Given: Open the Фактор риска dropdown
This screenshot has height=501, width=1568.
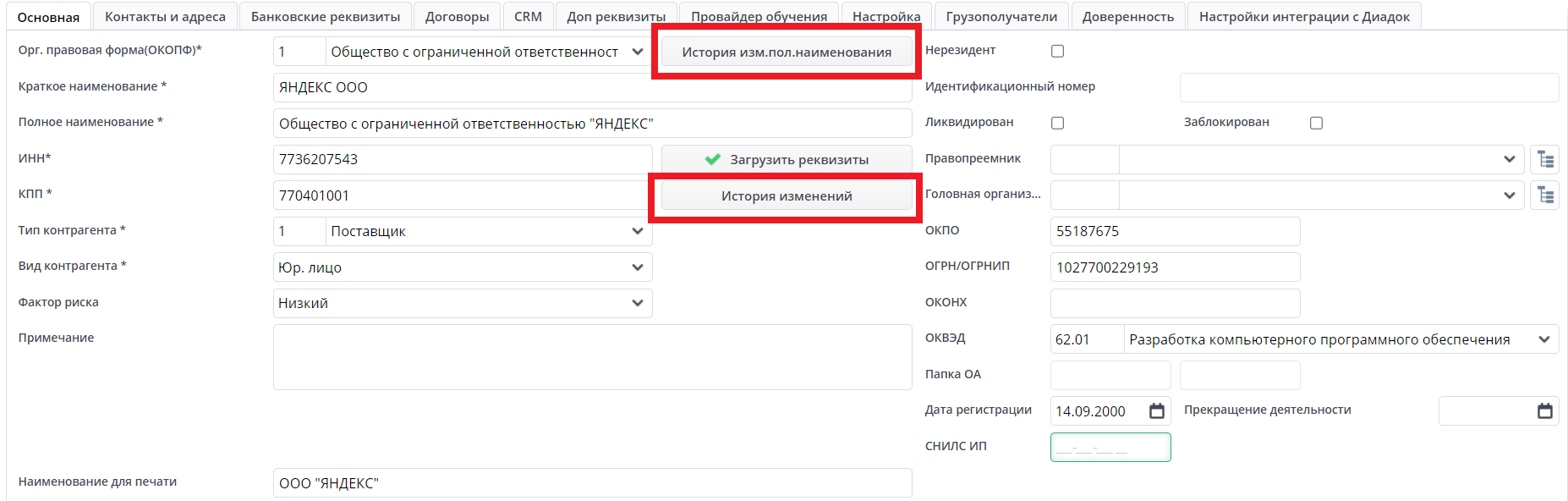Looking at the screenshot, I should pos(638,303).
